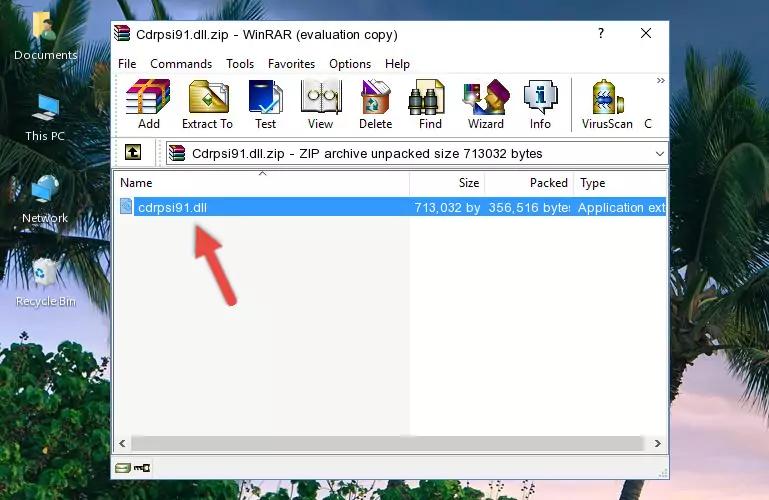Click the Delete toolbar icon
The height and width of the screenshot is (500, 769).
click(375, 104)
